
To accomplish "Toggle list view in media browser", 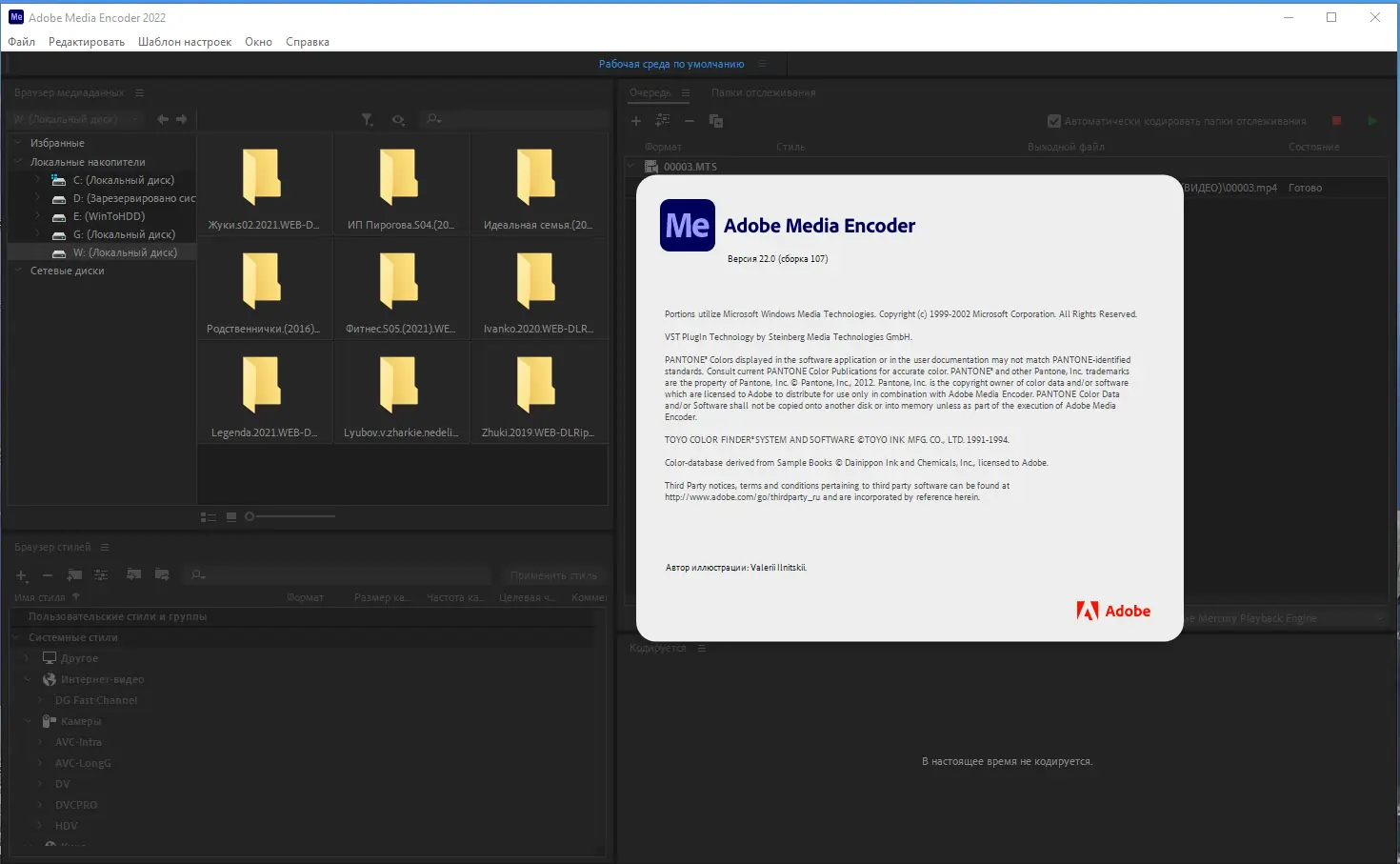I will pos(208,516).
